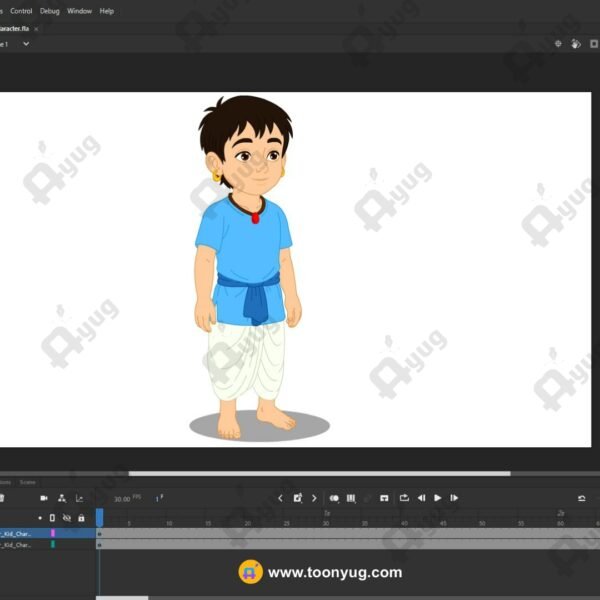Click the center frame icon
This screenshot has height=600, width=600.
click(x=384, y=498)
